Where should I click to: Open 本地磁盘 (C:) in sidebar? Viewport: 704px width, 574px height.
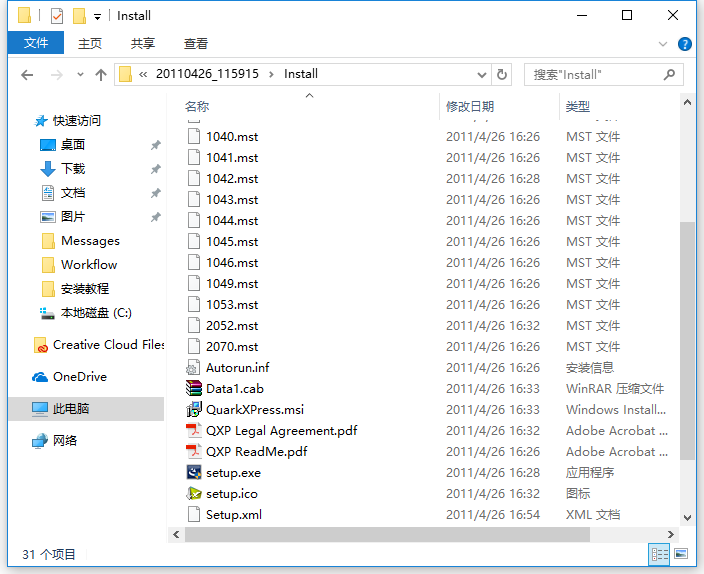(x=96, y=313)
